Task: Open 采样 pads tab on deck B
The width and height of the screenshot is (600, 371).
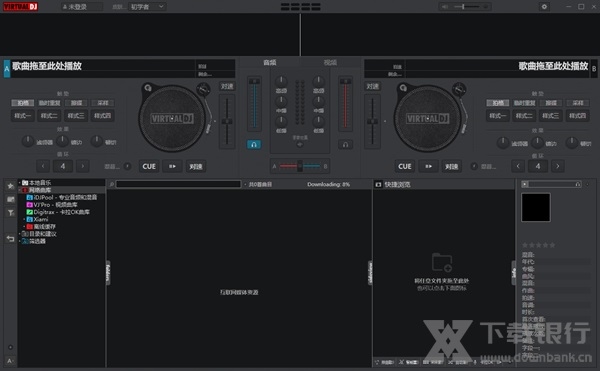Action: tap(578, 103)
